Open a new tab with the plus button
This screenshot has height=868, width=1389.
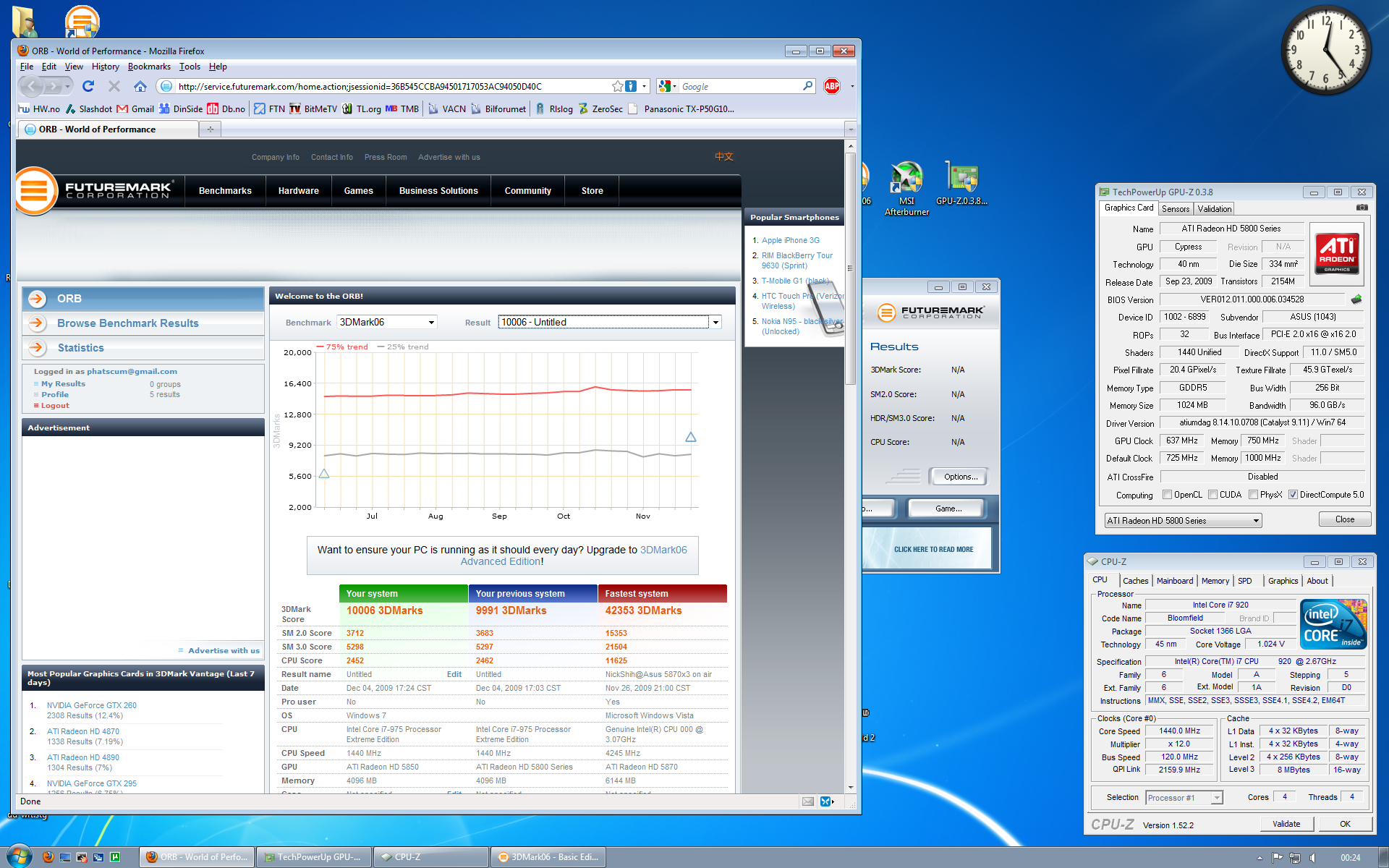(x=210, y=129)
